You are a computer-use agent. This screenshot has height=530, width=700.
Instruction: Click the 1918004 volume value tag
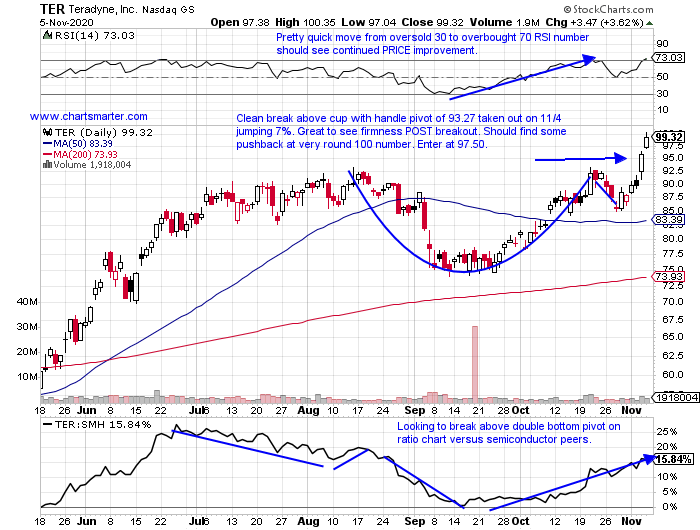pyautogui.click(x=675, y=397)
